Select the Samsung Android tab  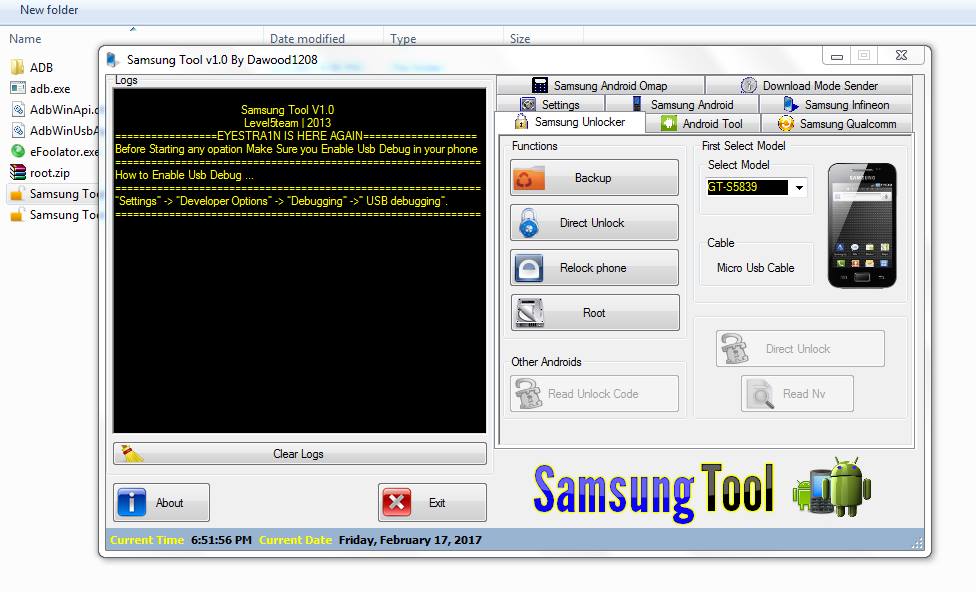click(x=682, y=105)
